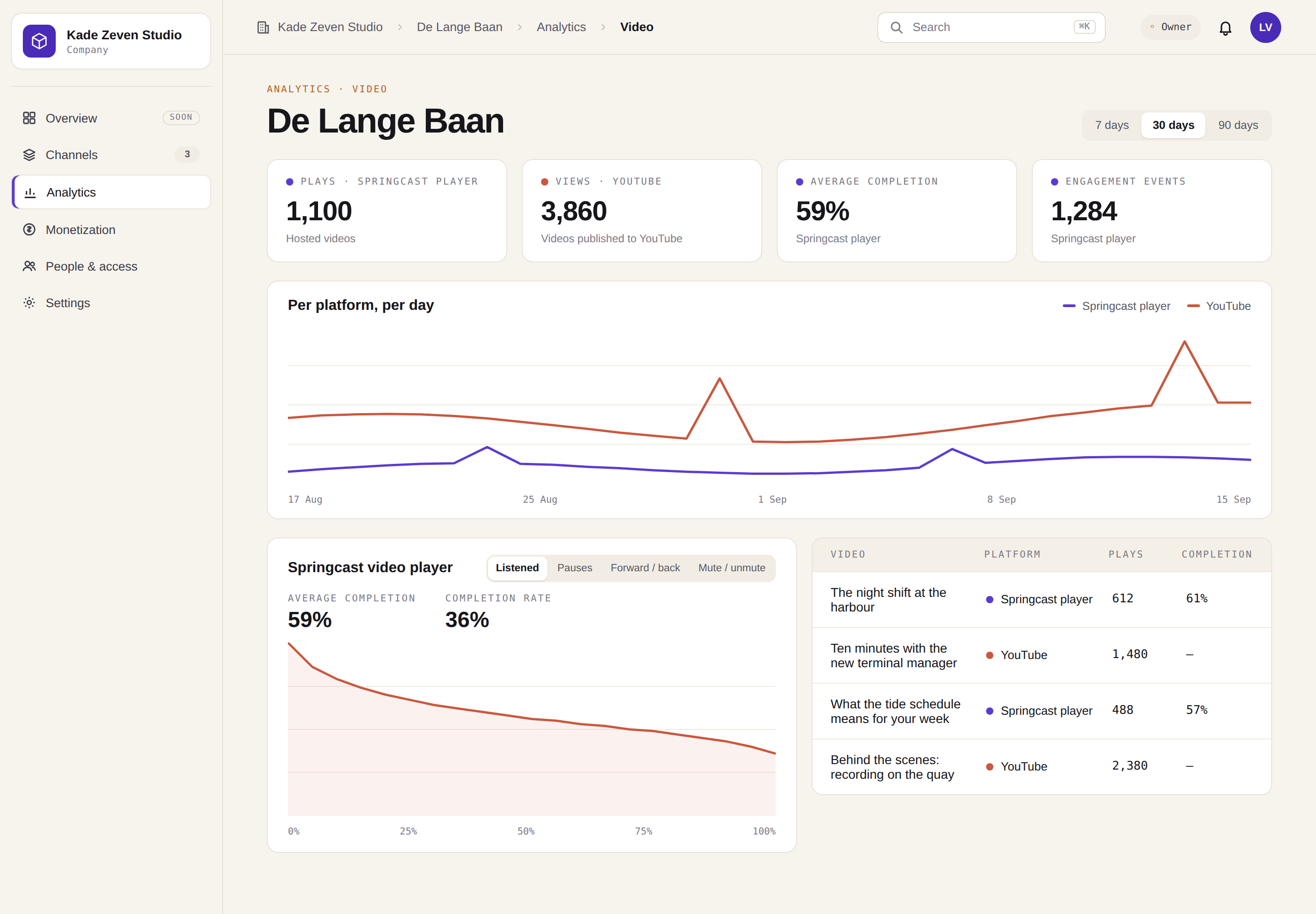This screenshot has height=914, width=1316.
Task: Open 'The night shift at the harbour' row
Action: [x=1041, y=600]
